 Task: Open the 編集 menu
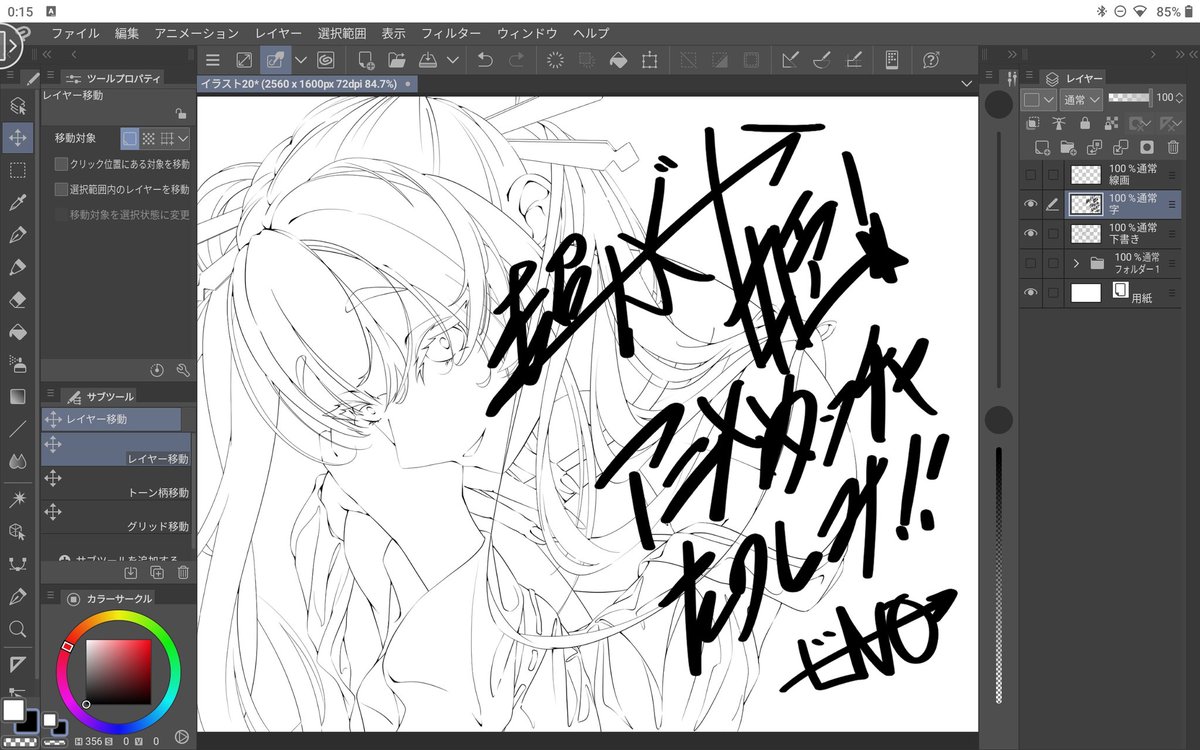pos(127,33)
